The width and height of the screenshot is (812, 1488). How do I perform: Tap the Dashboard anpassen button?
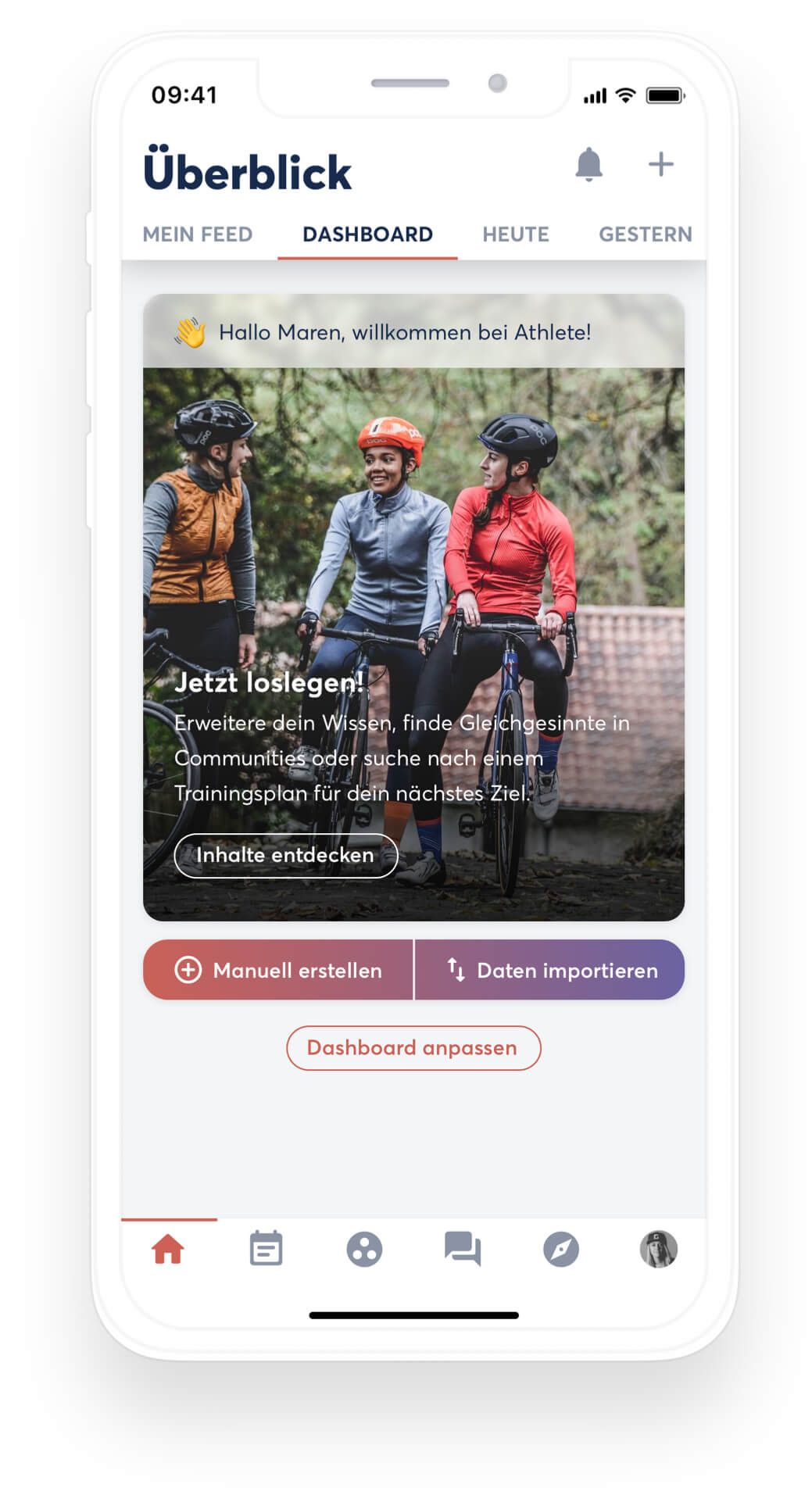click(x=413, y=1048)
